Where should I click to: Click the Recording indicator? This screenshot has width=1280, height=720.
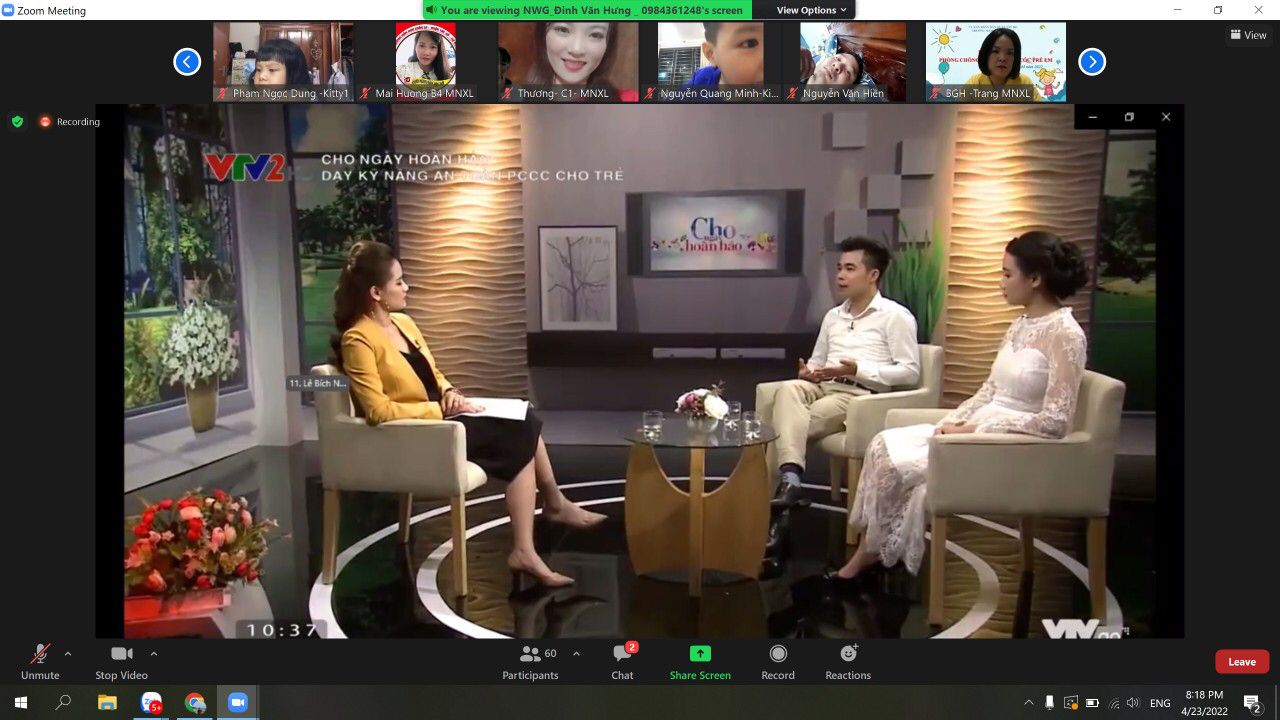click(70, 122)
